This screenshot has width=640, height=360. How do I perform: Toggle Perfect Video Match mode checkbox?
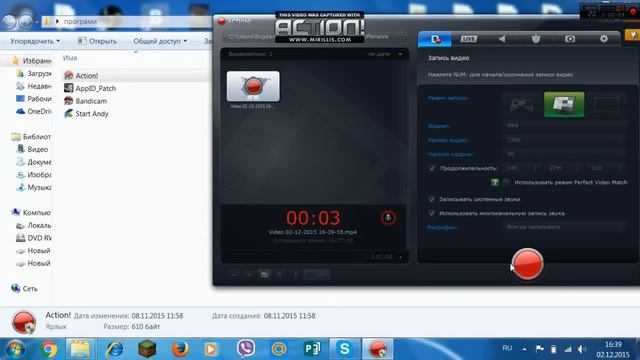pos(506,182)
